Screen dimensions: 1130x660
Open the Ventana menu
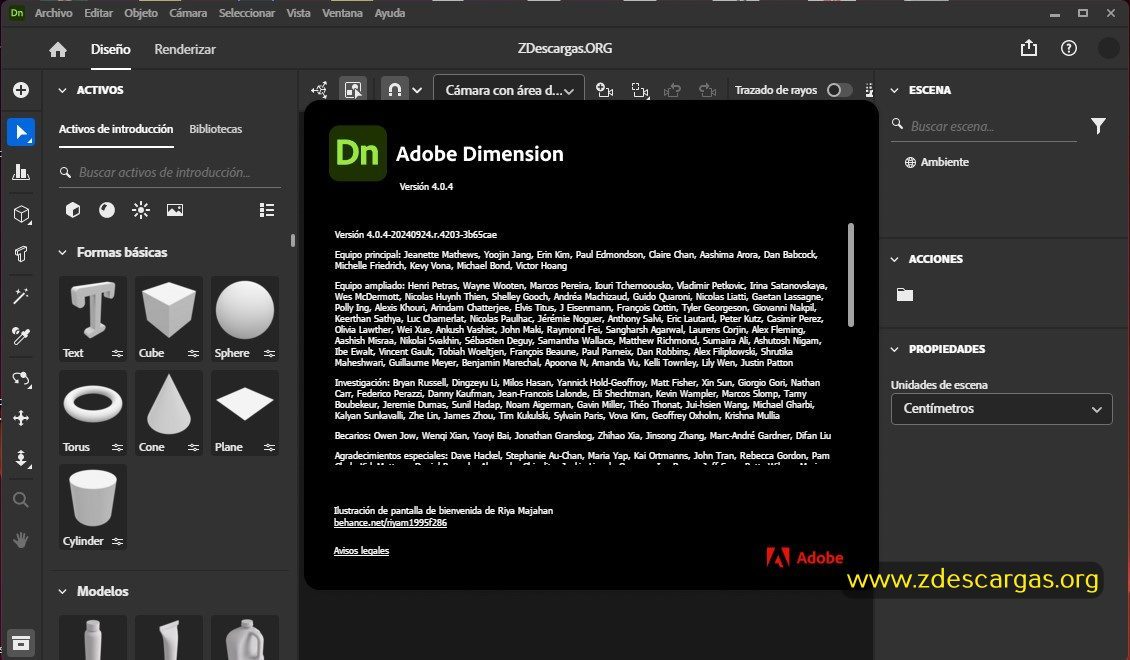(x=342, y=13)
